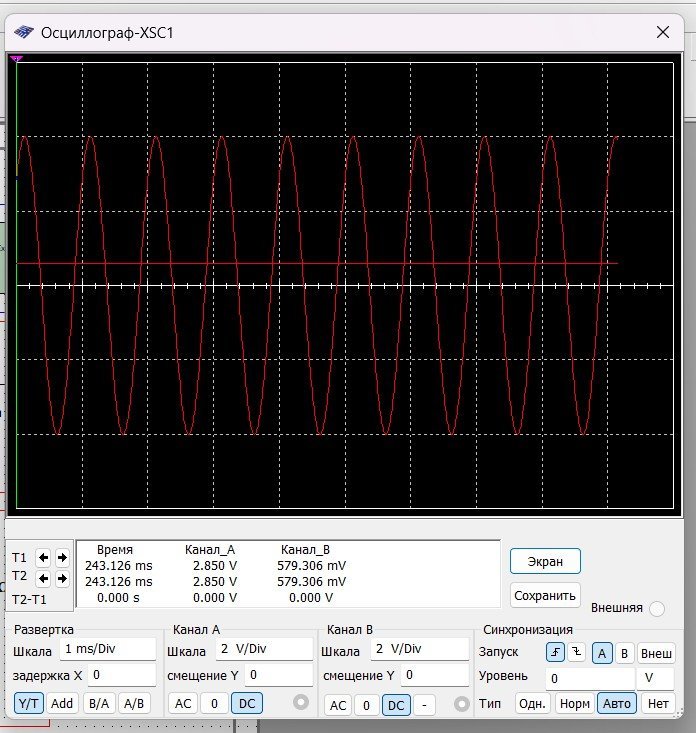The width and height of the screenshot is (696, 733).
Task: Enable DC coupling for Channel B
Action: click(x=396, y=705)
